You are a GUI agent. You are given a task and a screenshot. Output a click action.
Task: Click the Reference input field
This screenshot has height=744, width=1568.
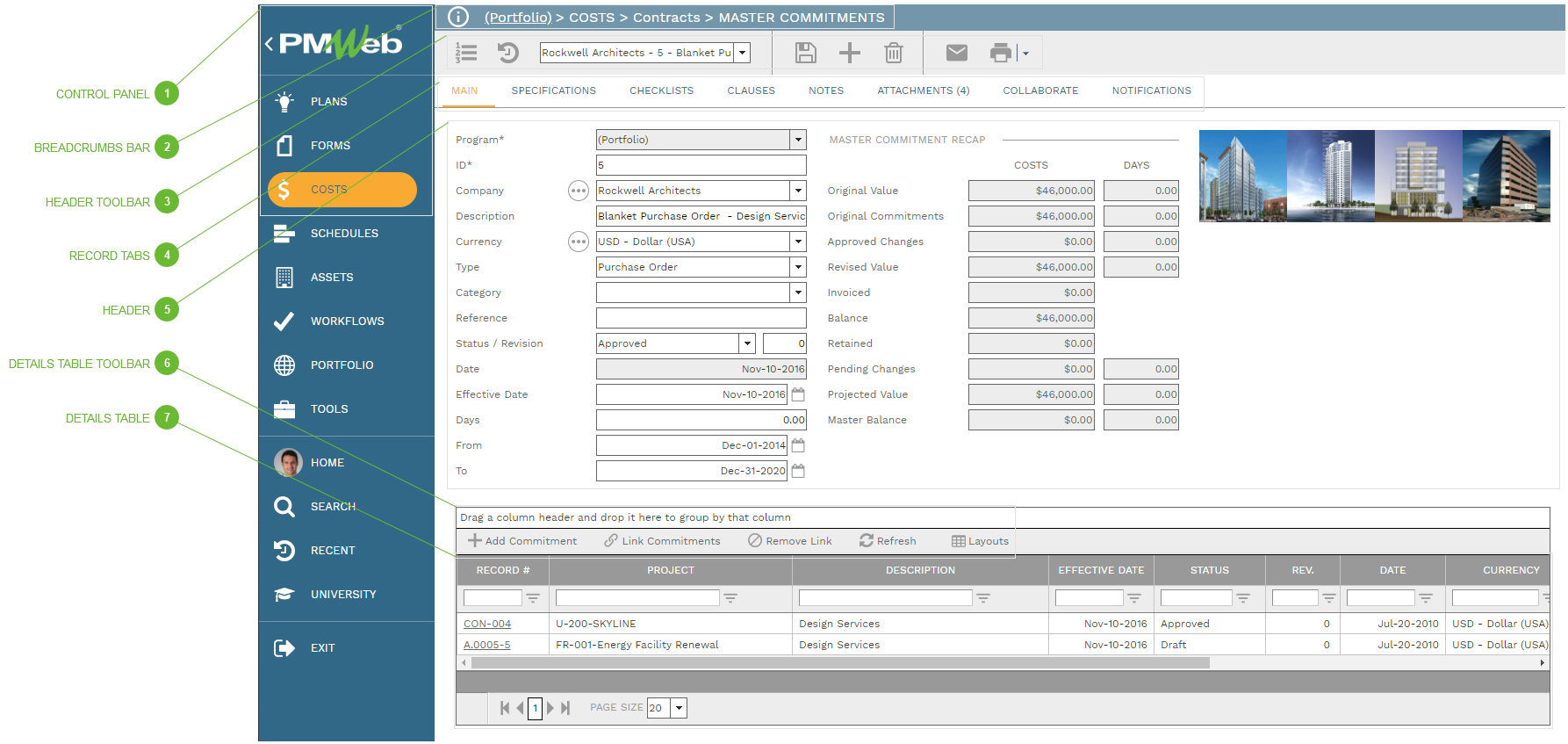coord(701,318)
